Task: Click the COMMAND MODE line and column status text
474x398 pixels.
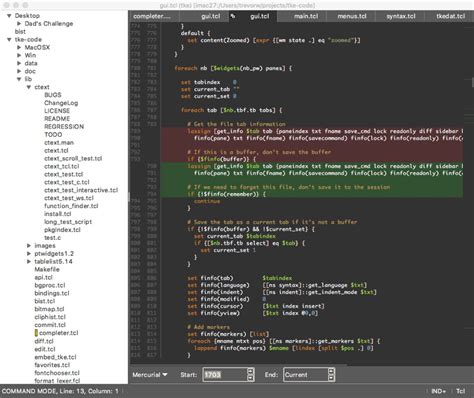Action: coord(60,391)
